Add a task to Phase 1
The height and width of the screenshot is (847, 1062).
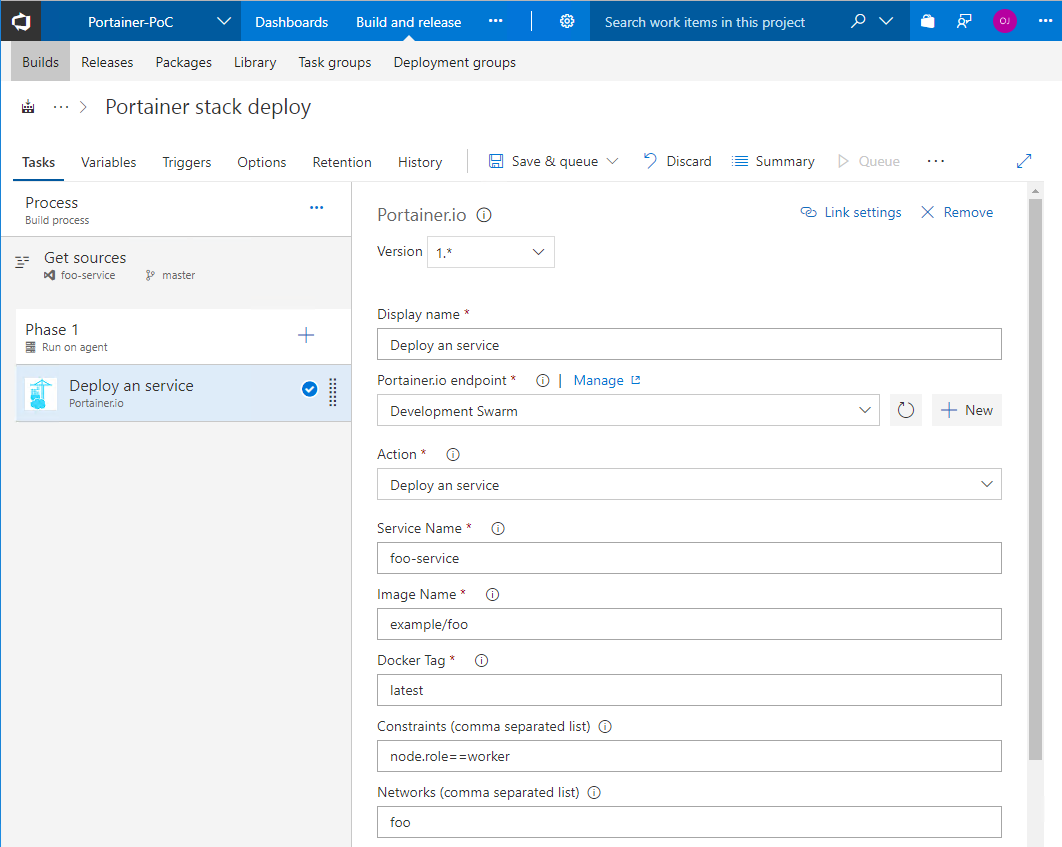306,335
